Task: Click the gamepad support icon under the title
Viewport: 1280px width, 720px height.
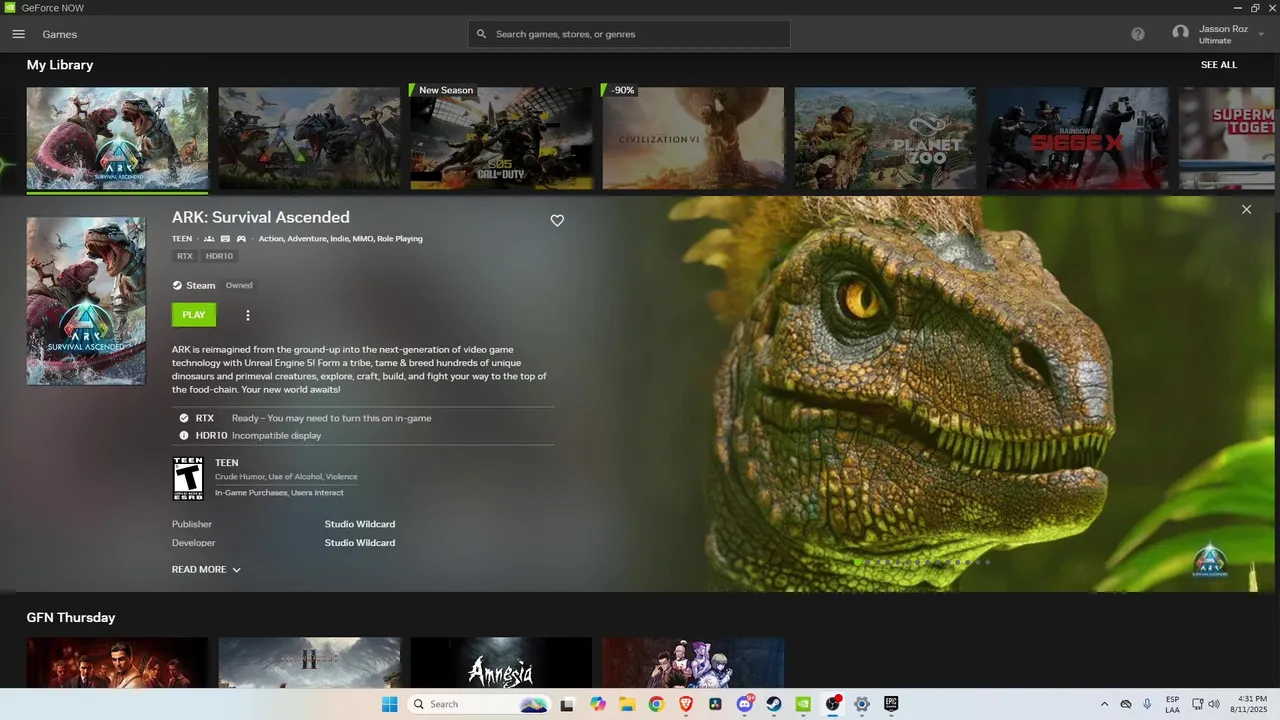Action: tap(241, 239)
